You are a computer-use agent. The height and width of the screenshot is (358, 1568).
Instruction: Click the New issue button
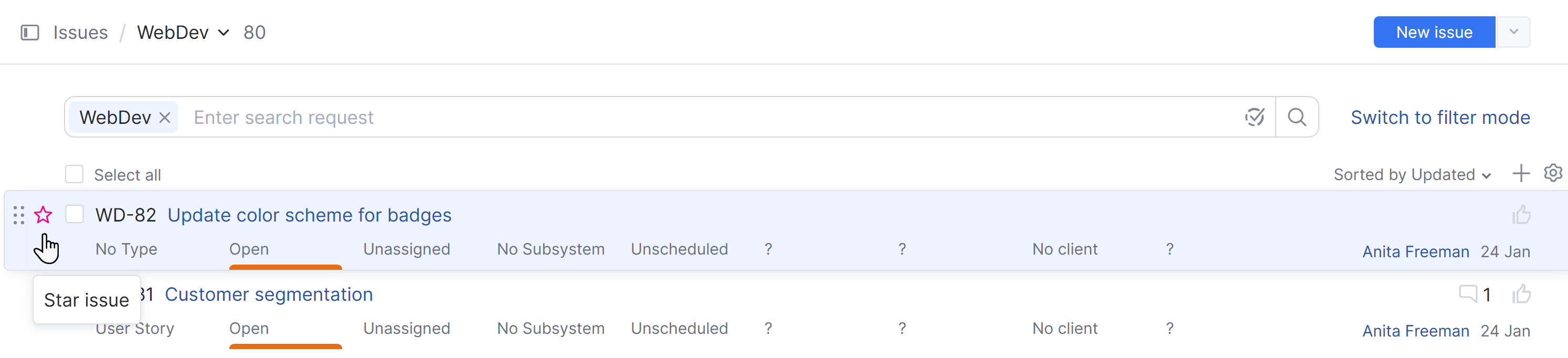coord(1434,32)
